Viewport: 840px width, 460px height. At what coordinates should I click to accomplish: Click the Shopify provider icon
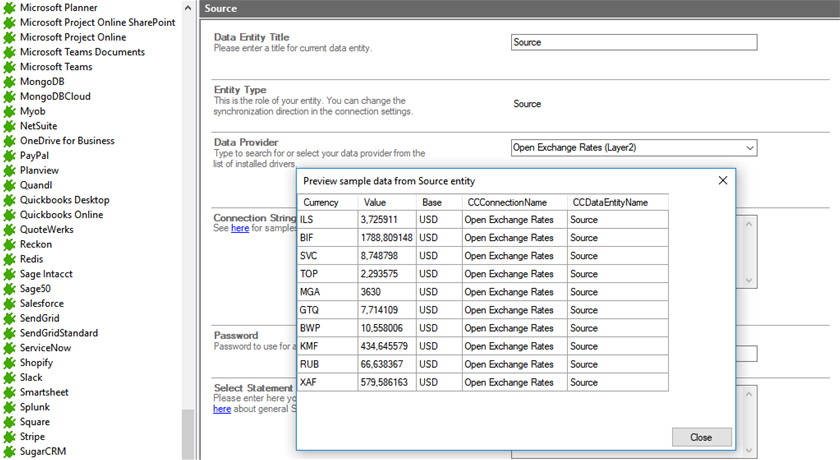coord(10,363)
